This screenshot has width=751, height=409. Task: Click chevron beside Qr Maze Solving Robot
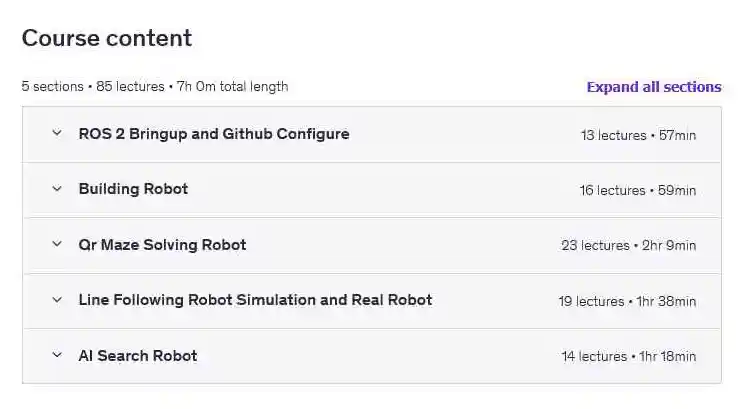click(x=57, y=245)
